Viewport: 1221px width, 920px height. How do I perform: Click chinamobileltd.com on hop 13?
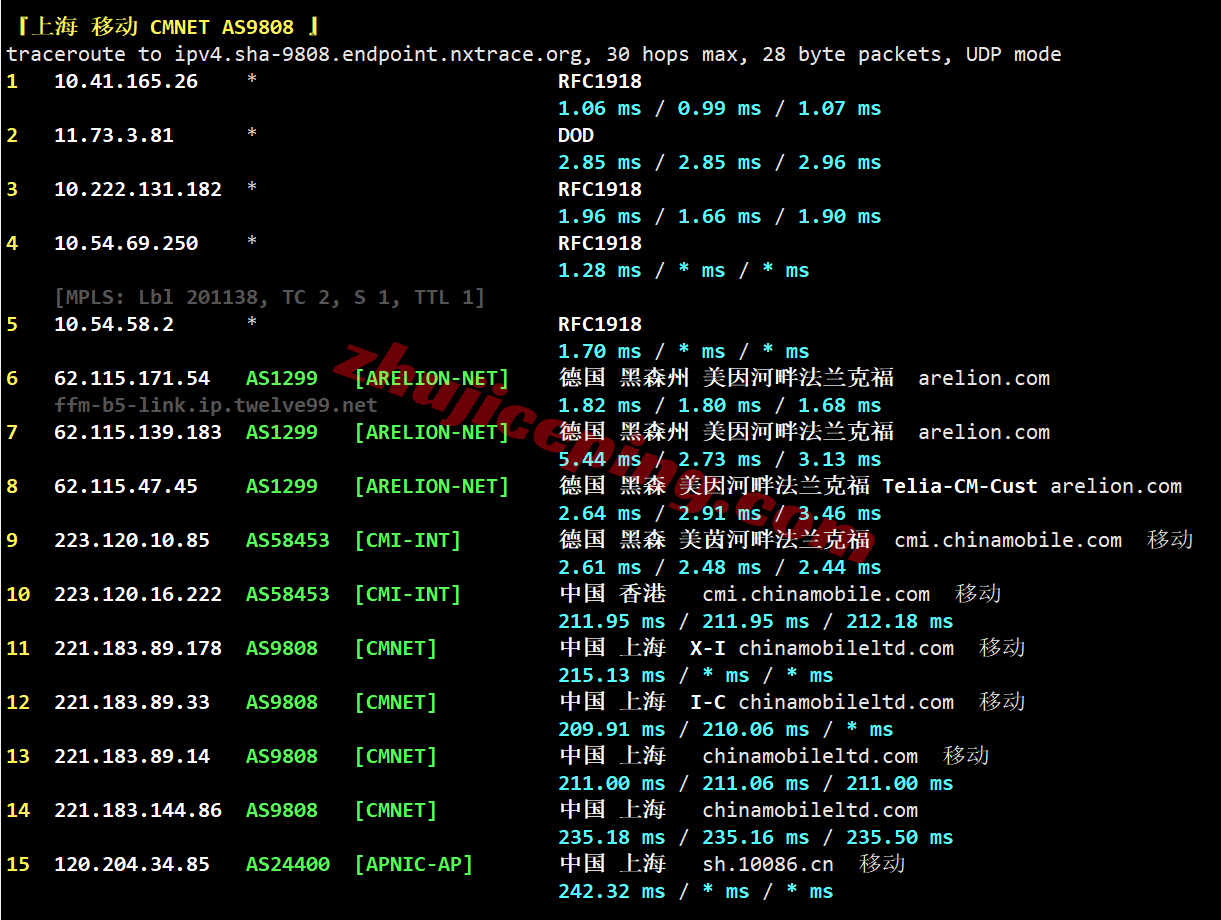pyautogui.click(x=810, y=756)
